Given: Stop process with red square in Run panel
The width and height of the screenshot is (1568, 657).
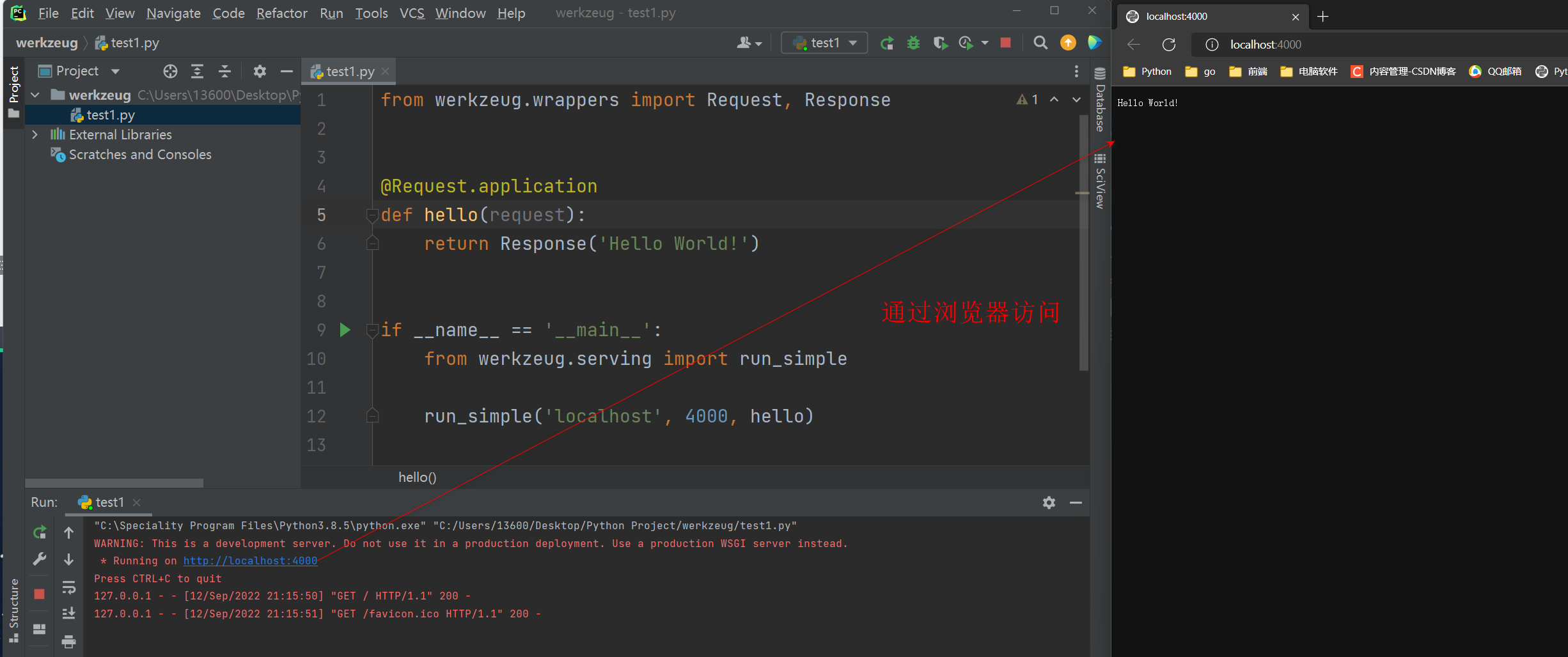Looking at the screenshot, I should pos(40,594).
